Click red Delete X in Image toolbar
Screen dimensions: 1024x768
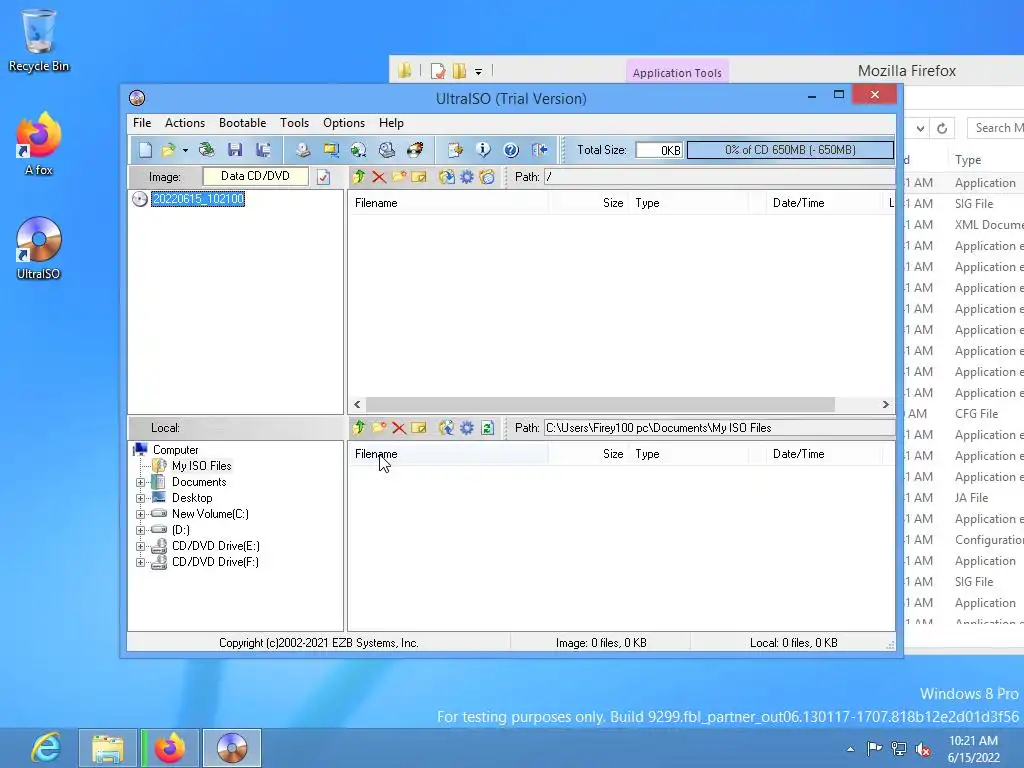click(x=379, y=177)
